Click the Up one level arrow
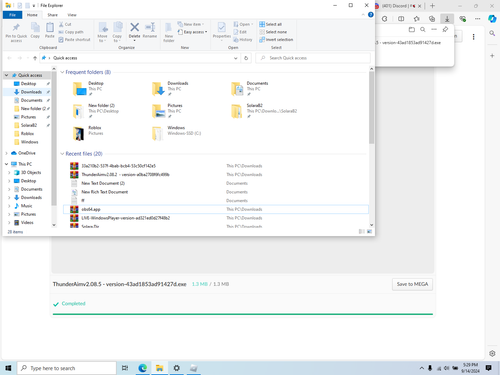 [35, 58]
